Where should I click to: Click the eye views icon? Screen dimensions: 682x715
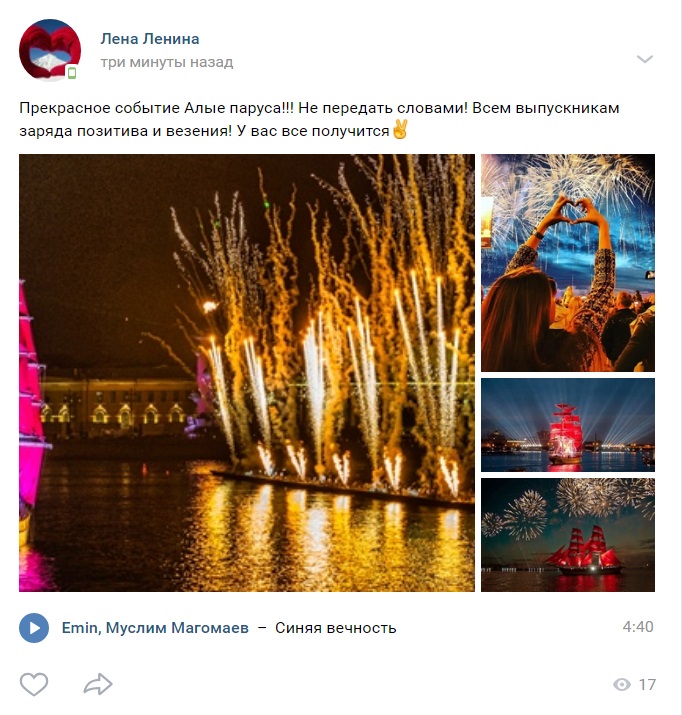click(621, 684)
